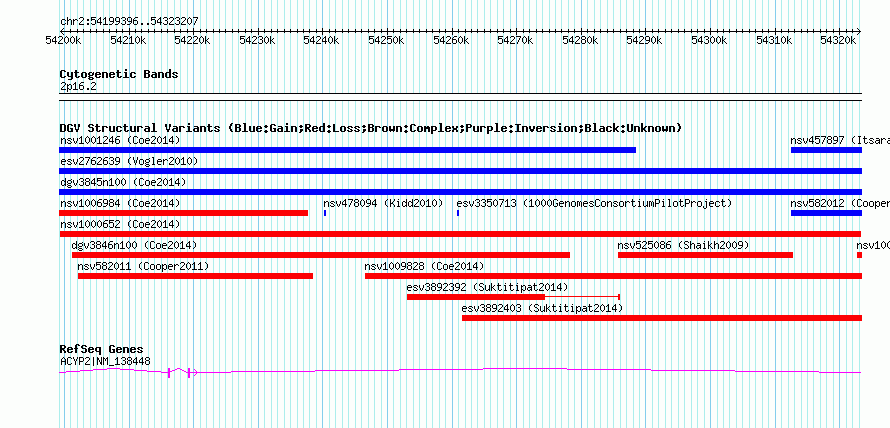
Task: Select the dgv3846n100 red loss bar
Action: [321, 255]
